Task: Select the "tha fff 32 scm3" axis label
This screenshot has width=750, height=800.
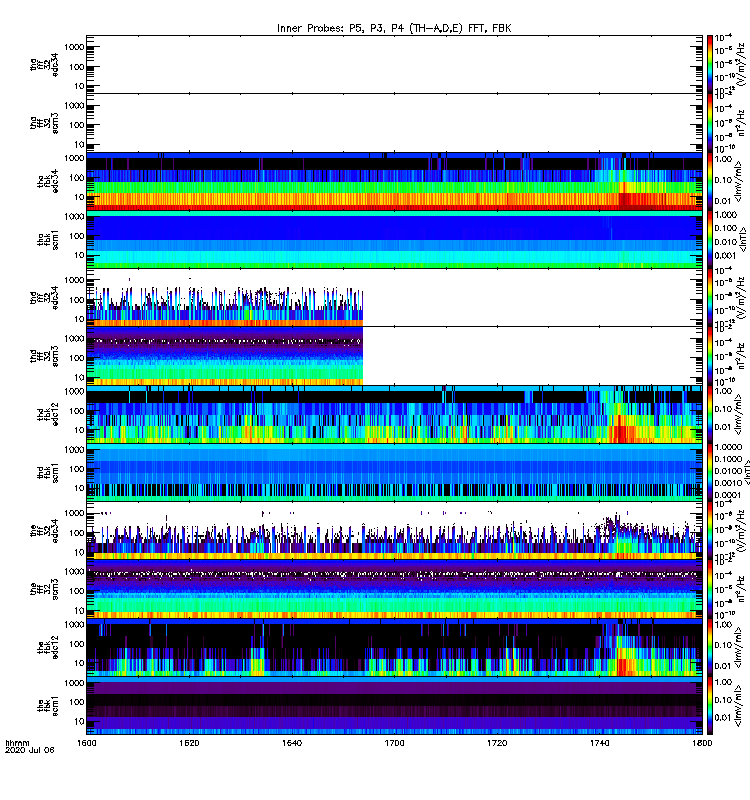Action: point(44,123)
